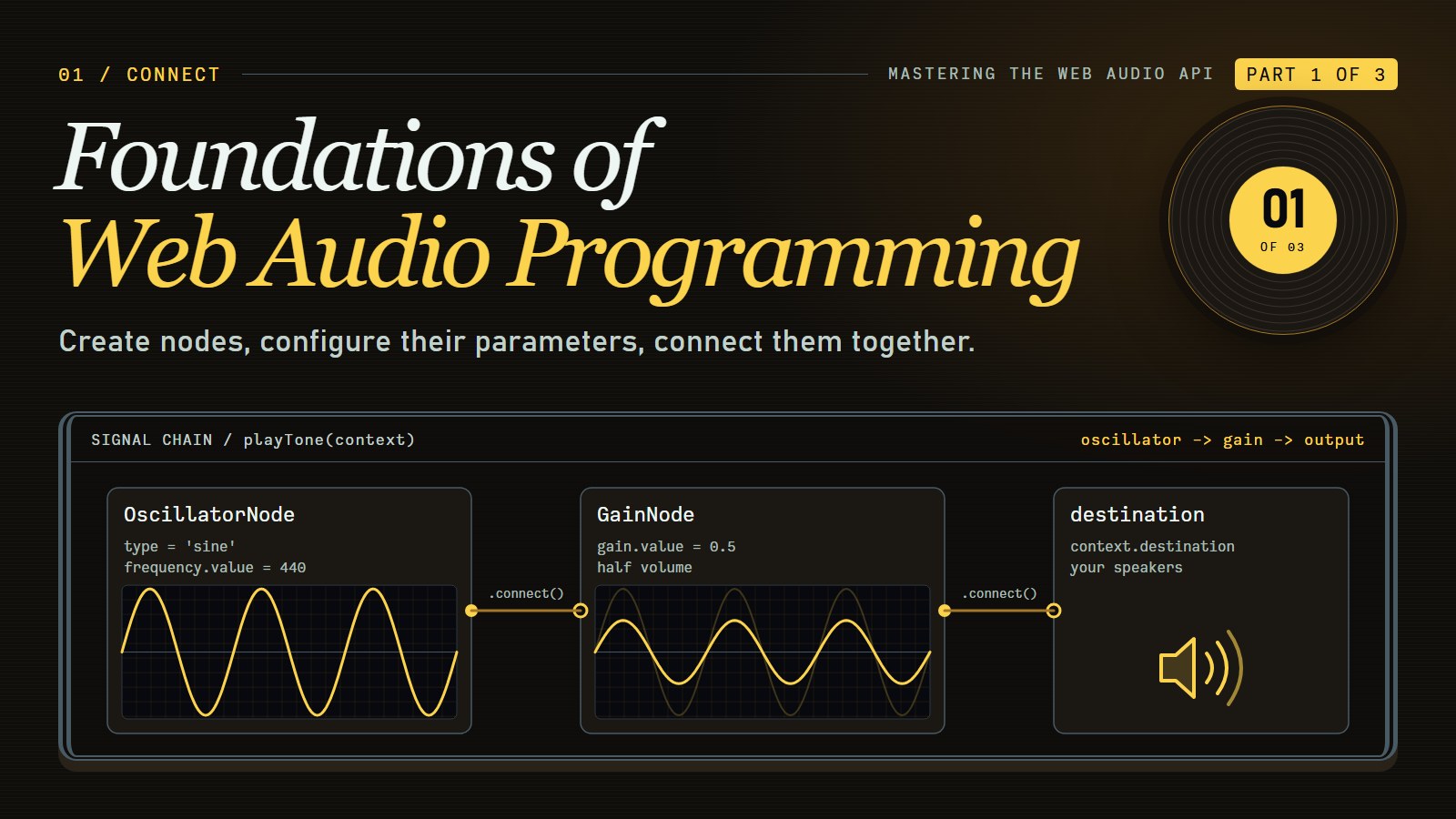The height and width of the screenshot is (819, 1456).
Task: Click the sine waveform in OscillatorNode
Action: pyautogui.click(x=289, y=652)
